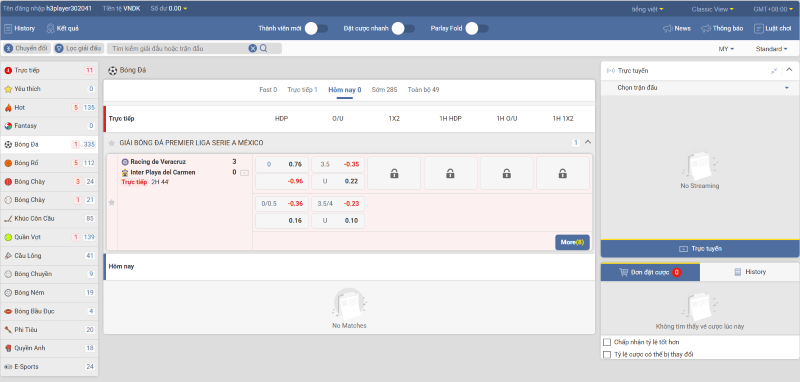Collapse the México league section chevron

(x=588, y=142)
